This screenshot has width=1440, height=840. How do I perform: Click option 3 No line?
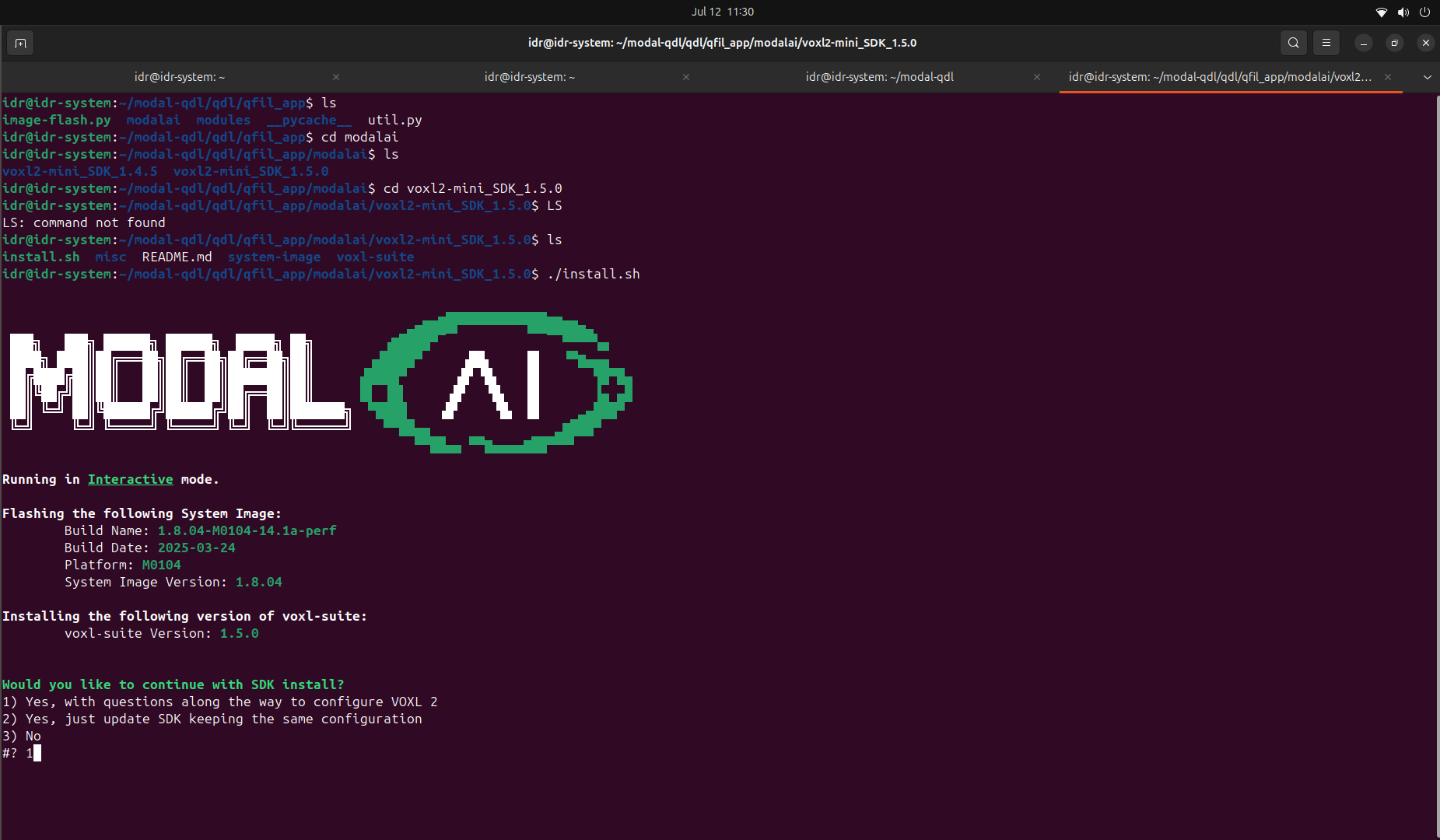pyautogui.click(x=22, y=736)
